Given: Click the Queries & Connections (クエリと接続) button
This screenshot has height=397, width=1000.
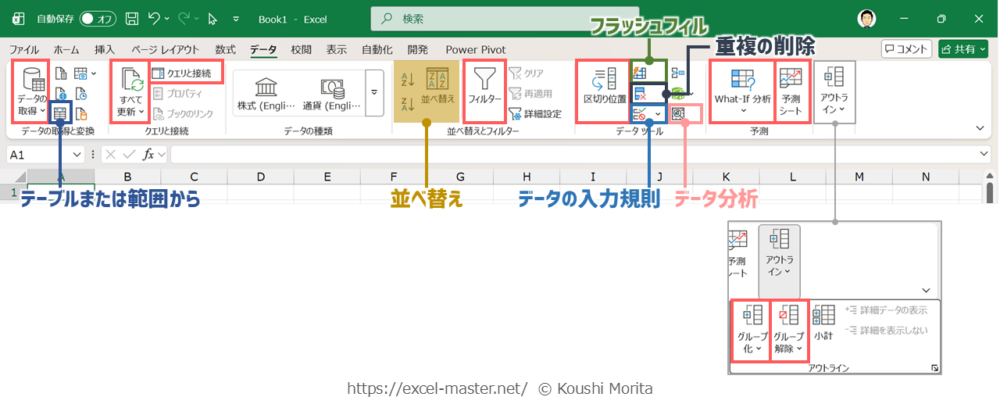Looking at the screenshot, I should (188, 73).
